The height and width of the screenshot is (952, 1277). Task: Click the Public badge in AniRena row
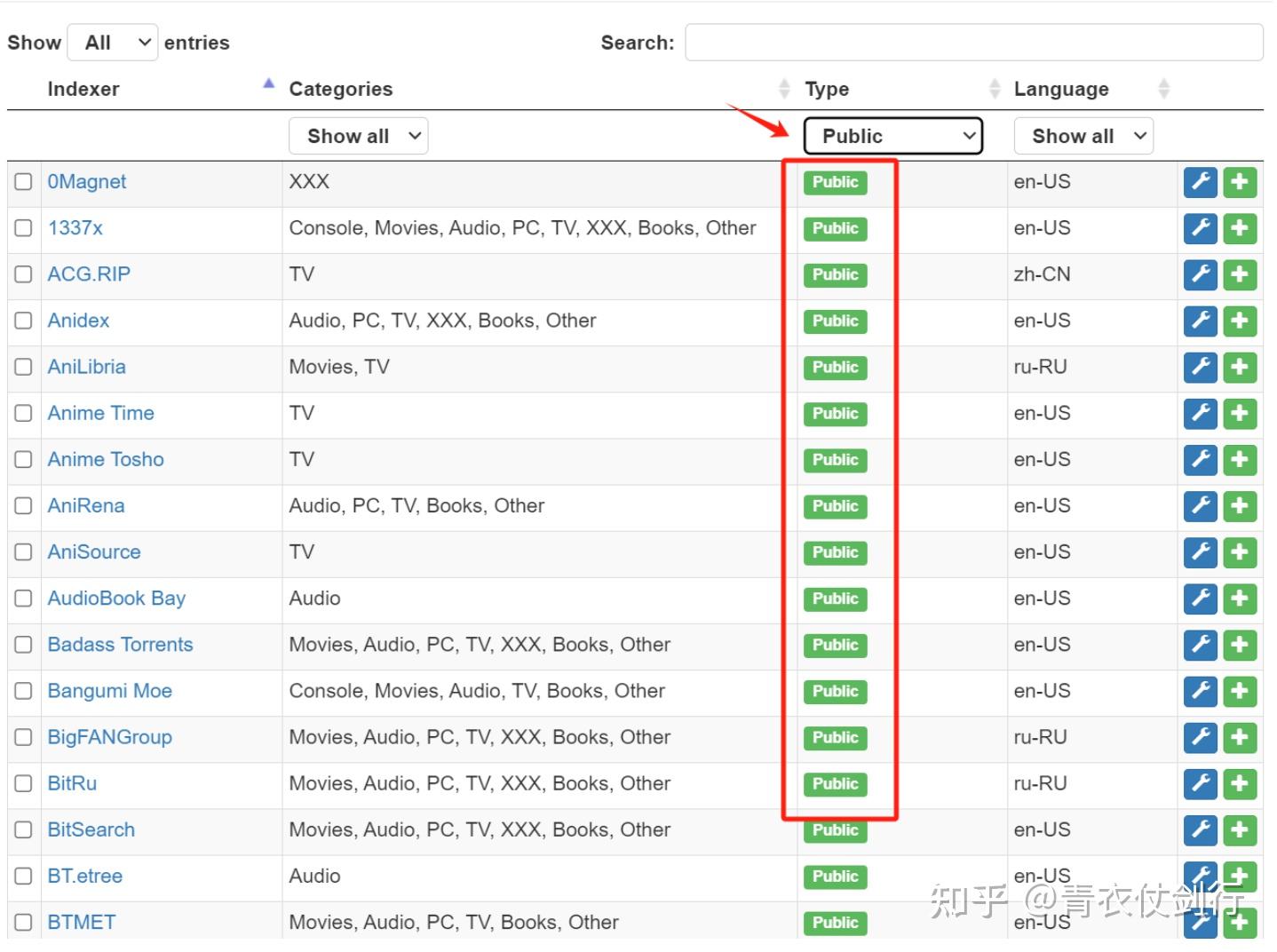(x=836, y=506)
